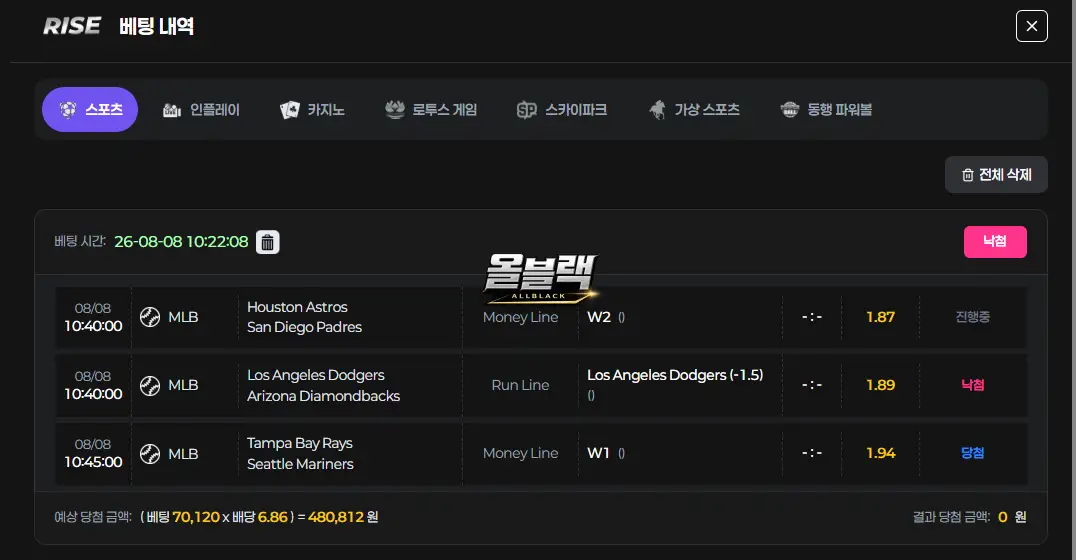This screenshot has width=1076, height=560.
Task: Select the 스포츠 tab
Action: (90, 110)
